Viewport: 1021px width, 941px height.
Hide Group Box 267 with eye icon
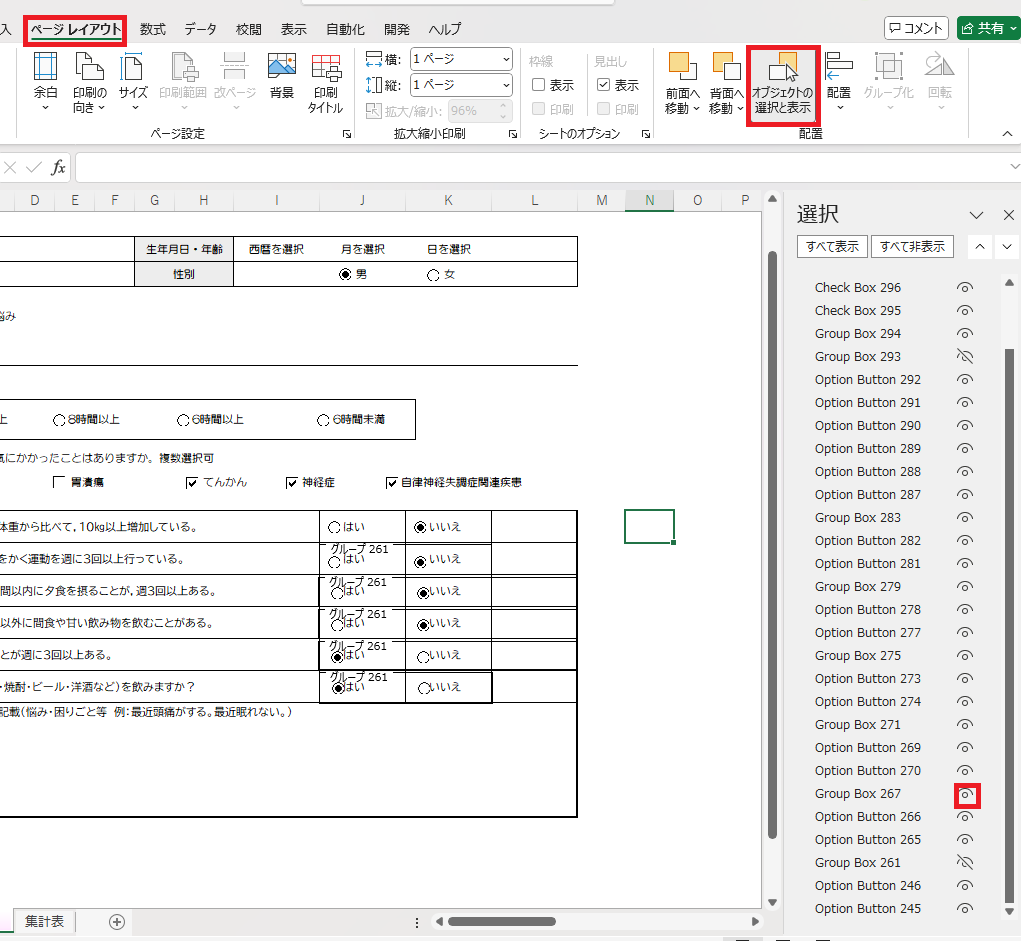click(965, 794)
